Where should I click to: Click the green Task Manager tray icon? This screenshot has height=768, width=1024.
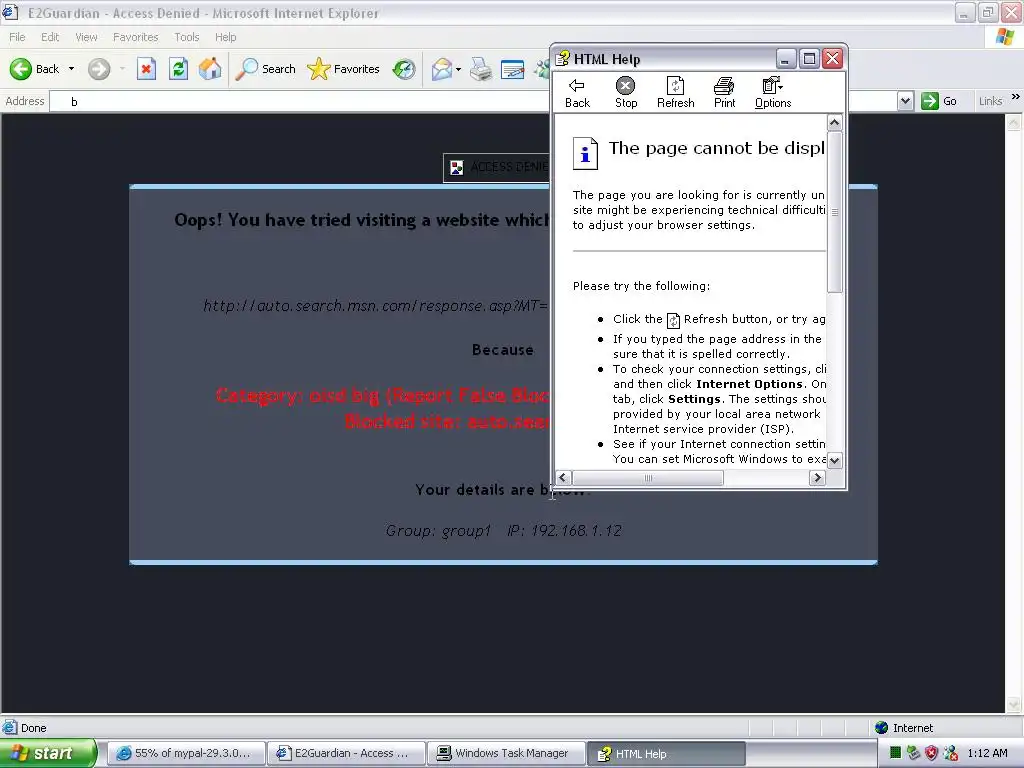[895, 753]
